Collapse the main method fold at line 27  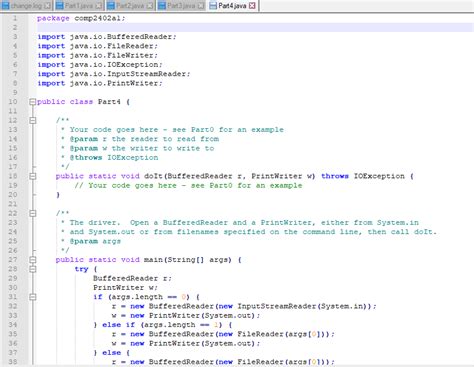click(32, 260)
